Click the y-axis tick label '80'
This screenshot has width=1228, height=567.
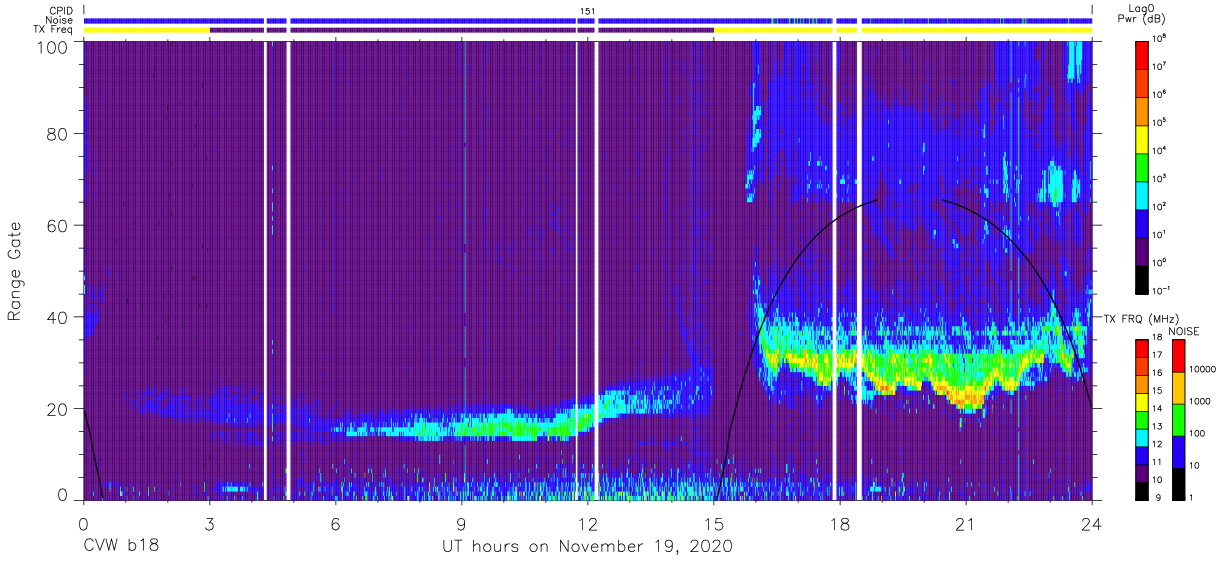(x=58, y=133)
